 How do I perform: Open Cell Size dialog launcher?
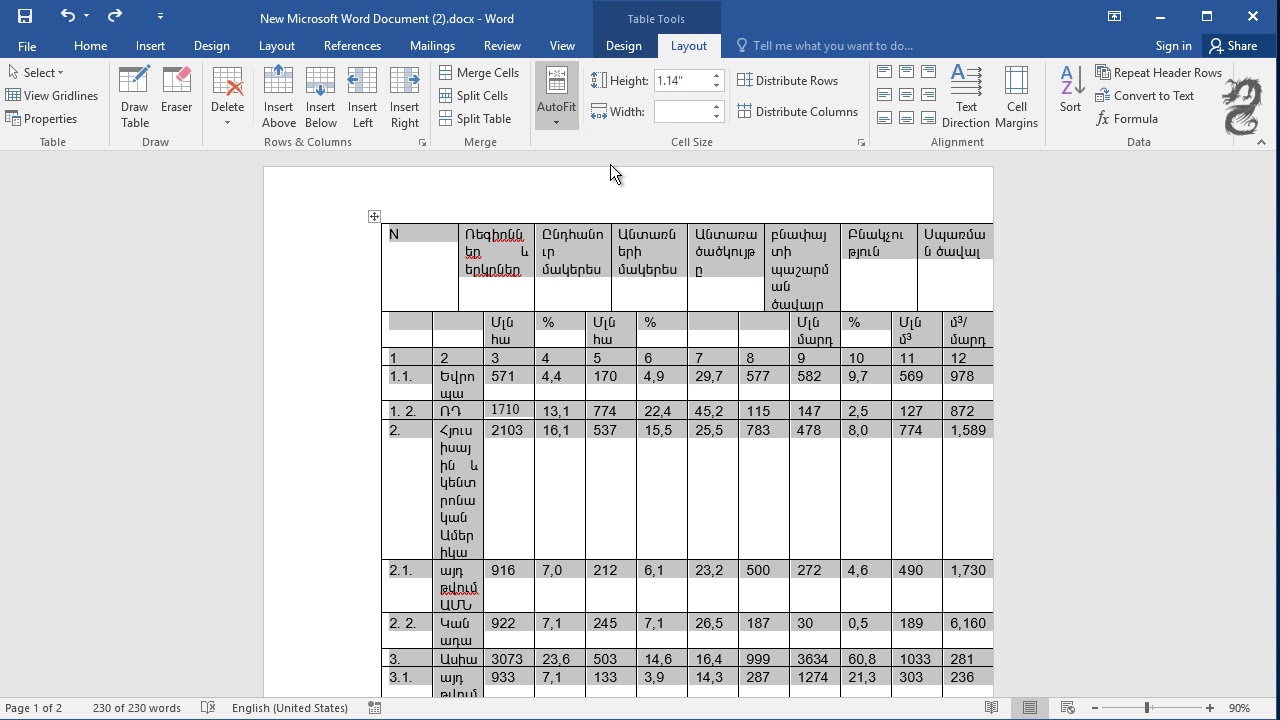pos(861,143)
